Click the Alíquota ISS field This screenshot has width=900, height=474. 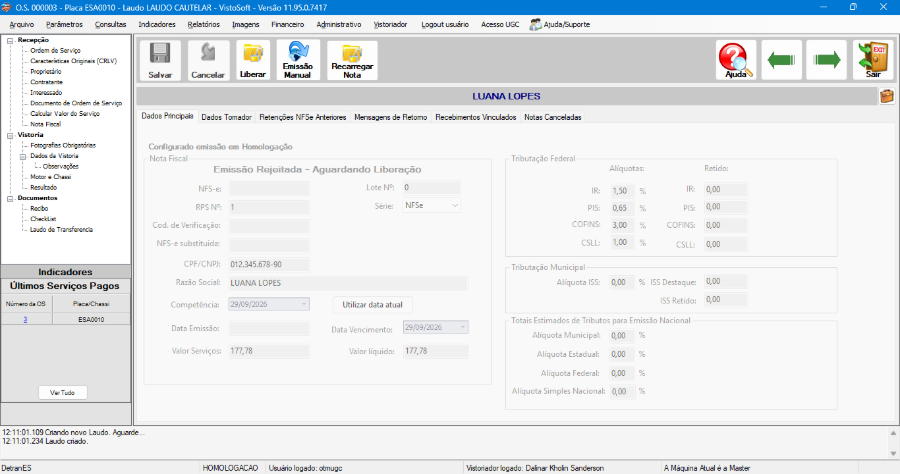click(622, 282)
